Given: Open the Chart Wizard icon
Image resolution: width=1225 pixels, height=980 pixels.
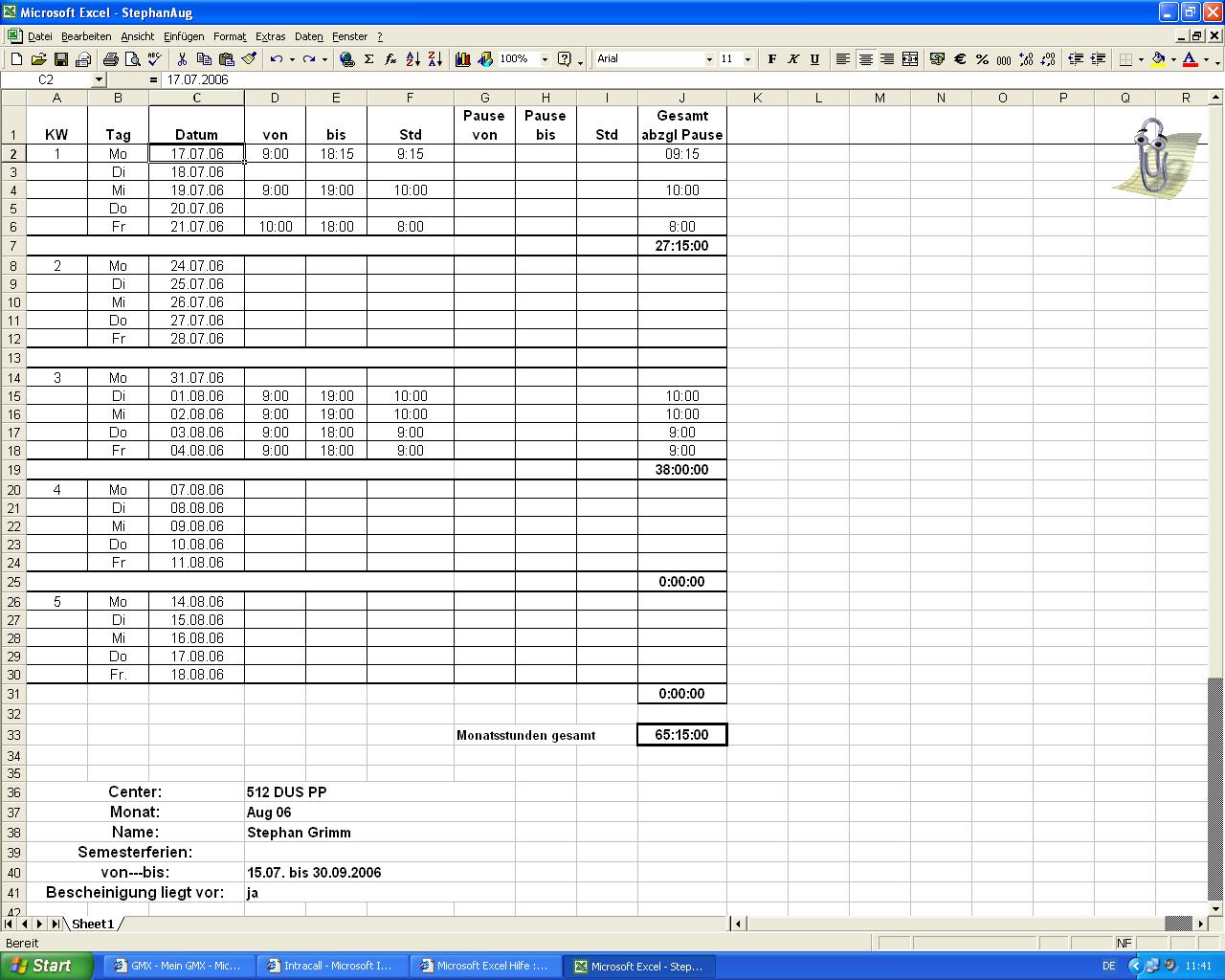Looking at the screenshot, I should 463,59.
